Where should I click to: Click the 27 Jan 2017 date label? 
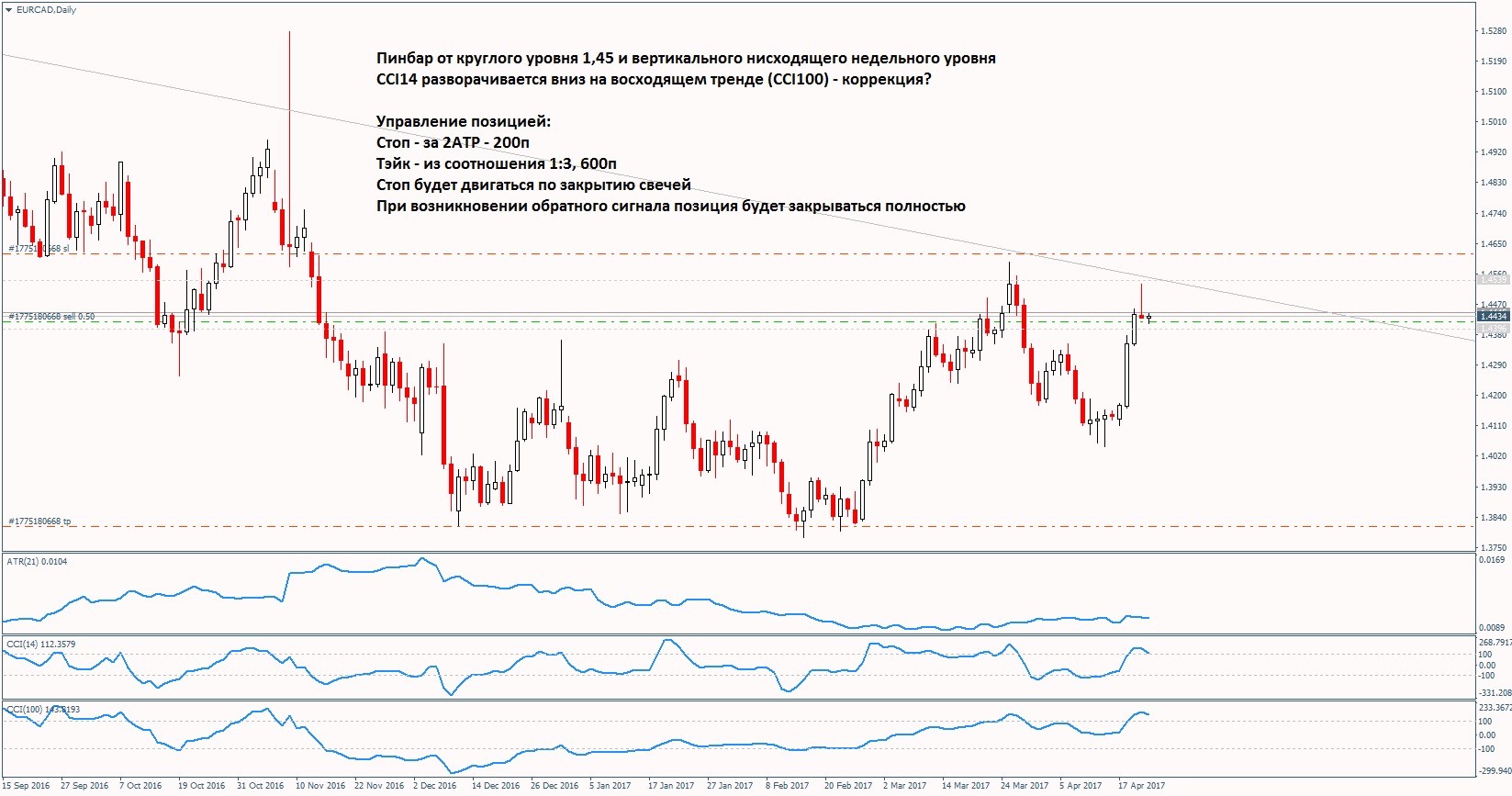tap(730, 785)
